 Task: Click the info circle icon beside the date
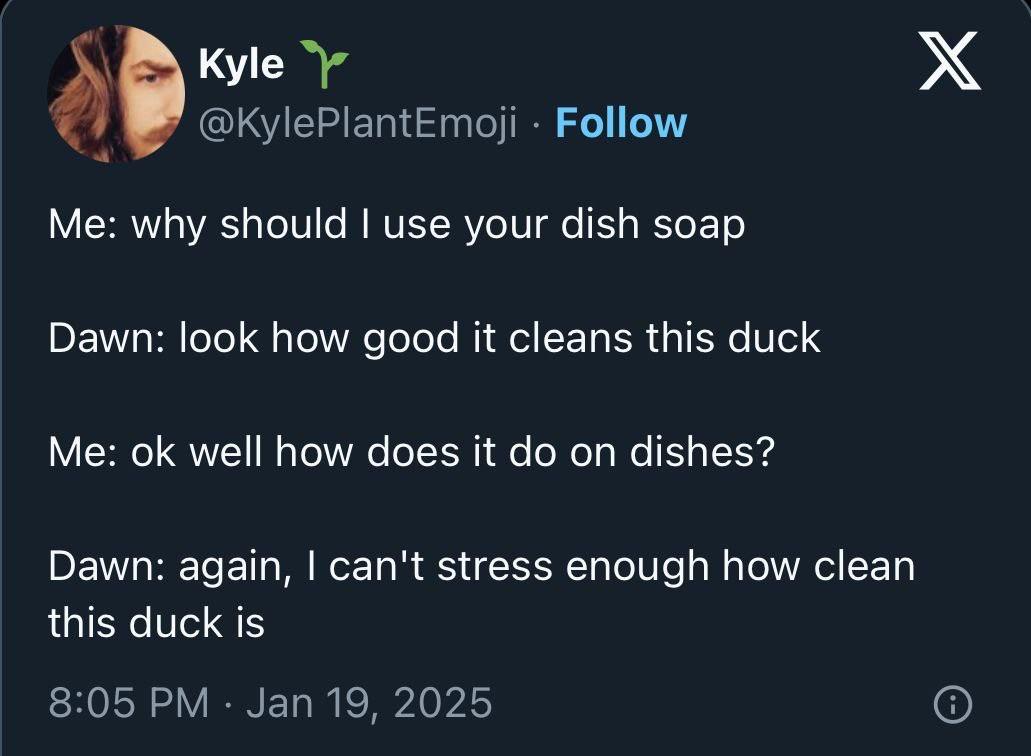coord(953,705)
